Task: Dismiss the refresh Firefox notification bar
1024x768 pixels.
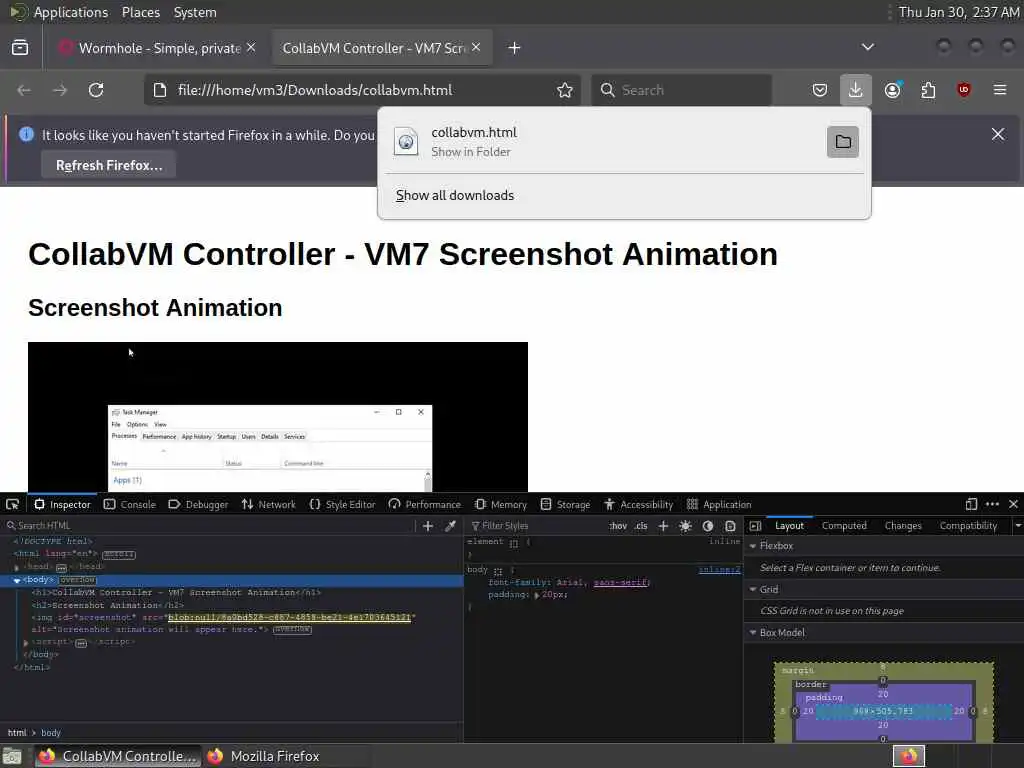Action: 998,135
